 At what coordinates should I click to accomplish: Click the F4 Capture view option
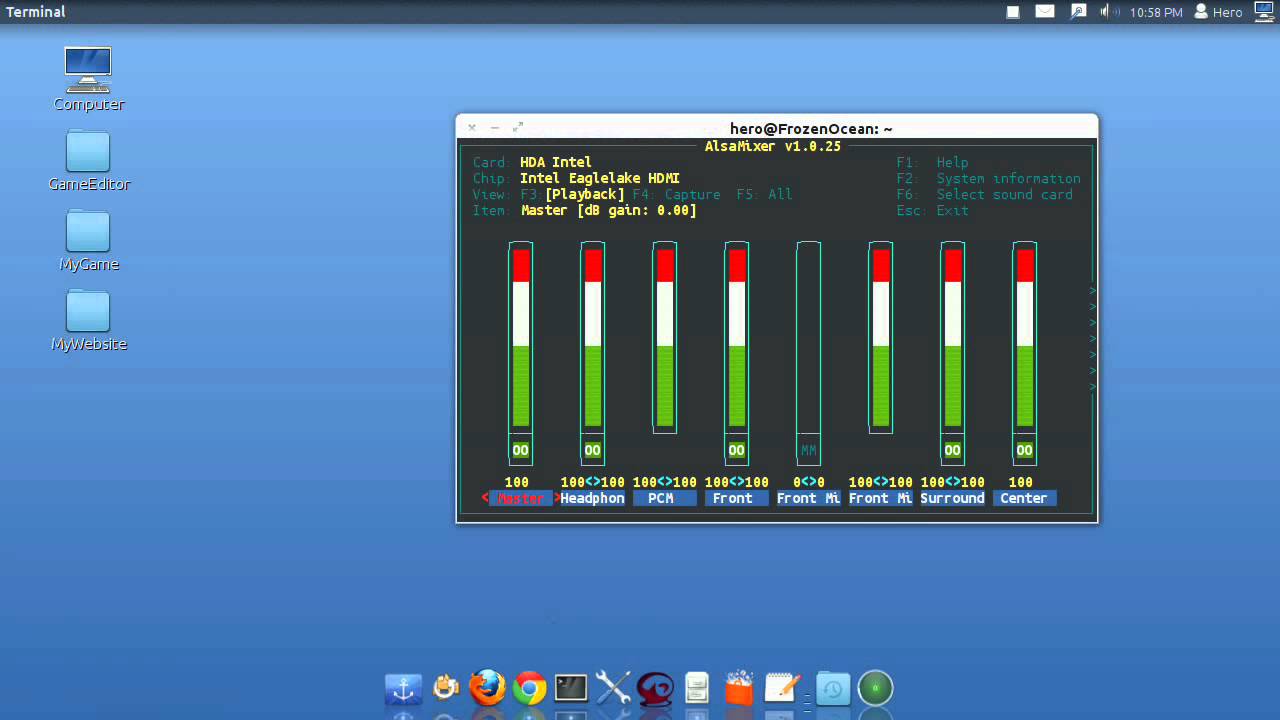pos(676,194)
